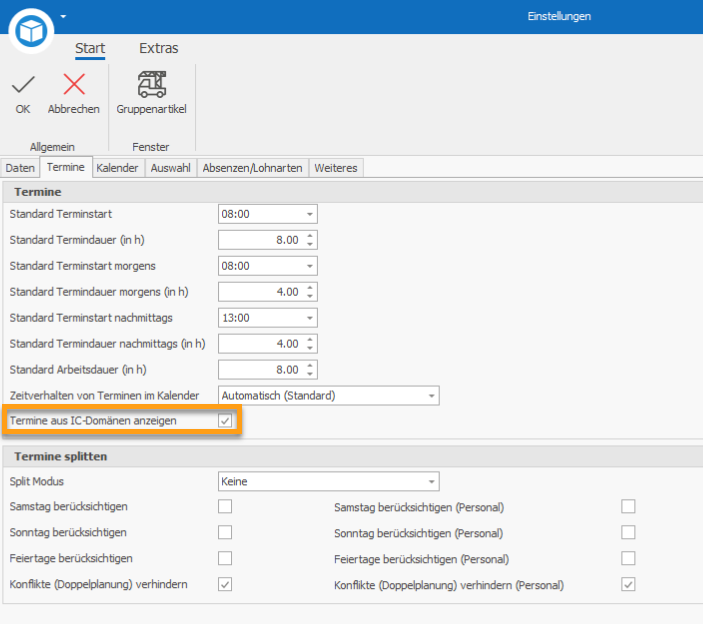Enable Feiertage berücksichtigen (Personal) checkbox

628,558
